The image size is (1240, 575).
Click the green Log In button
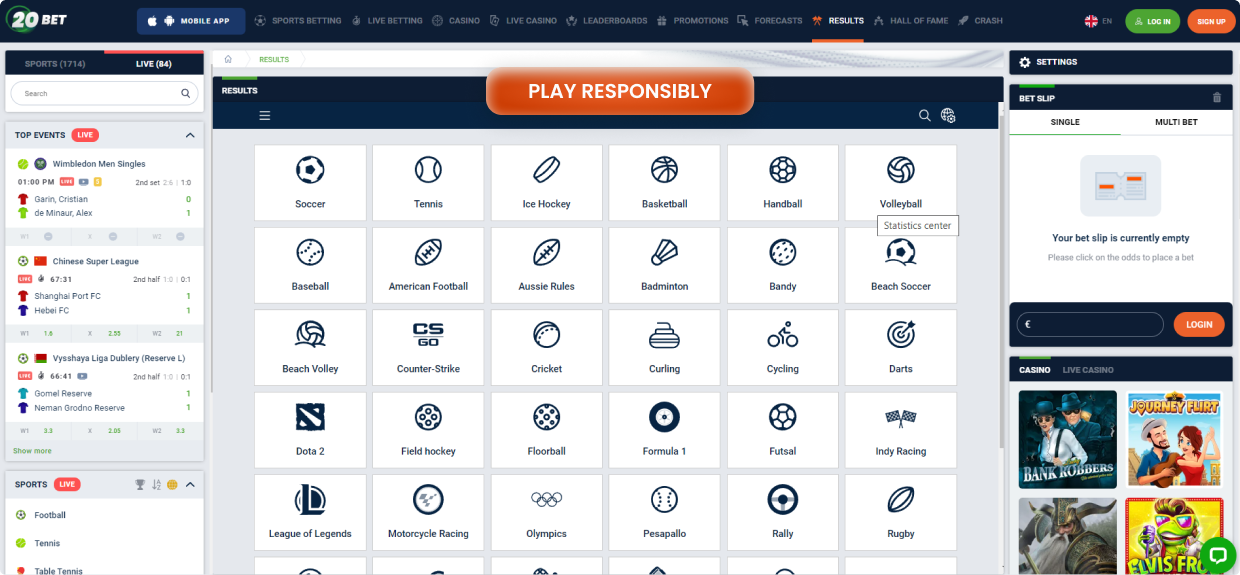coord(1153,21)
